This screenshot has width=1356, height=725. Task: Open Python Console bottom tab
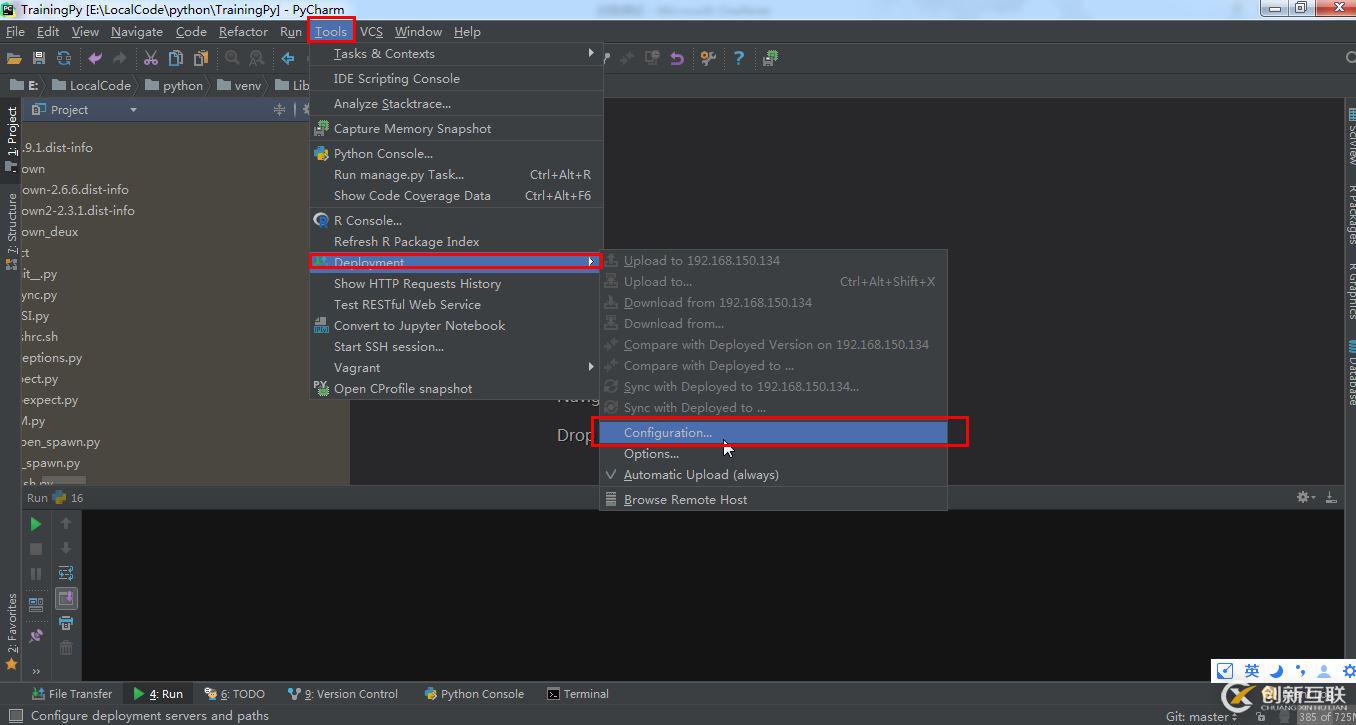474,694
